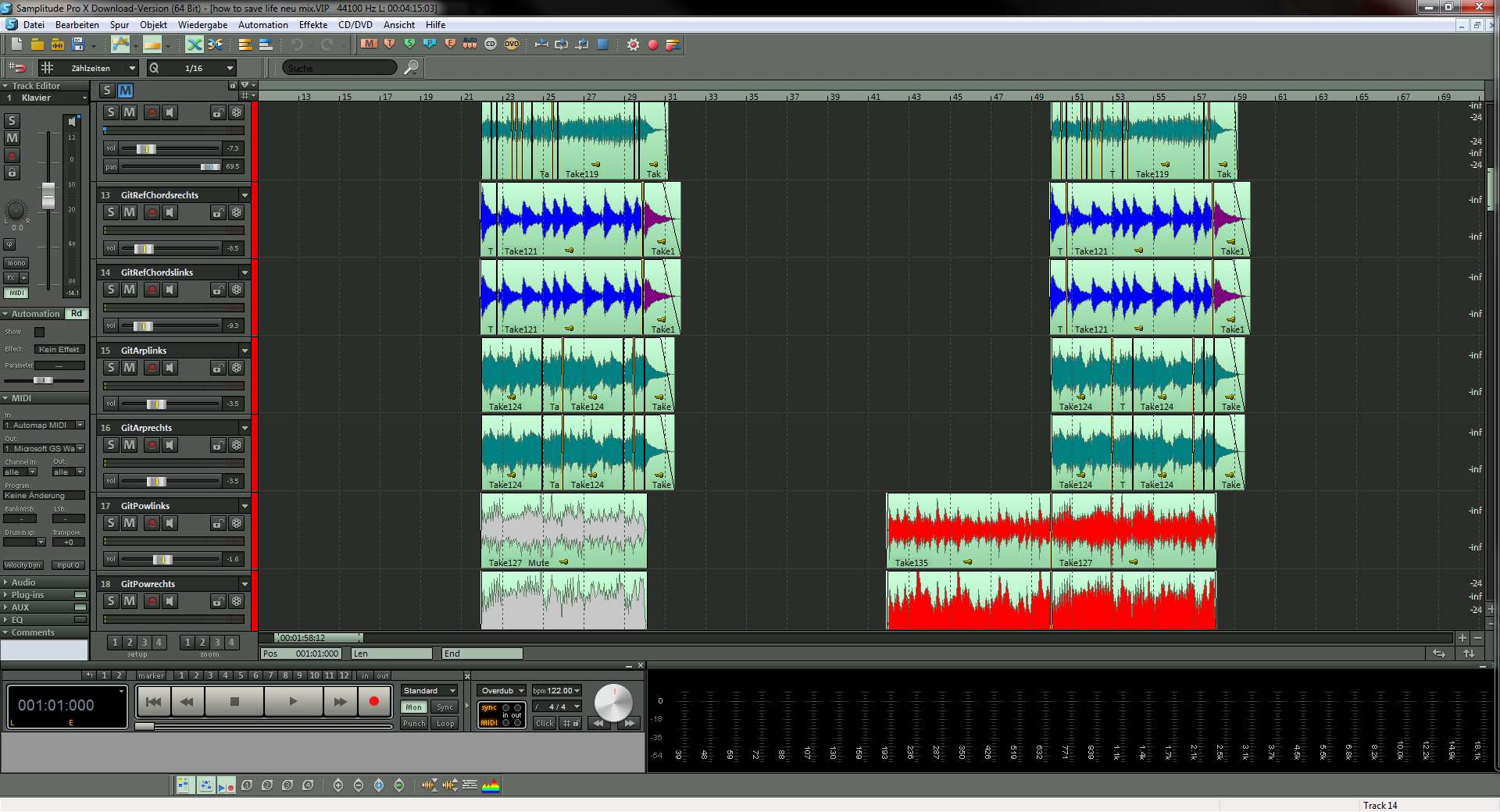Toggle Loop mode in transport
This screenshot has height=812, width=1500.
[445, 723]
